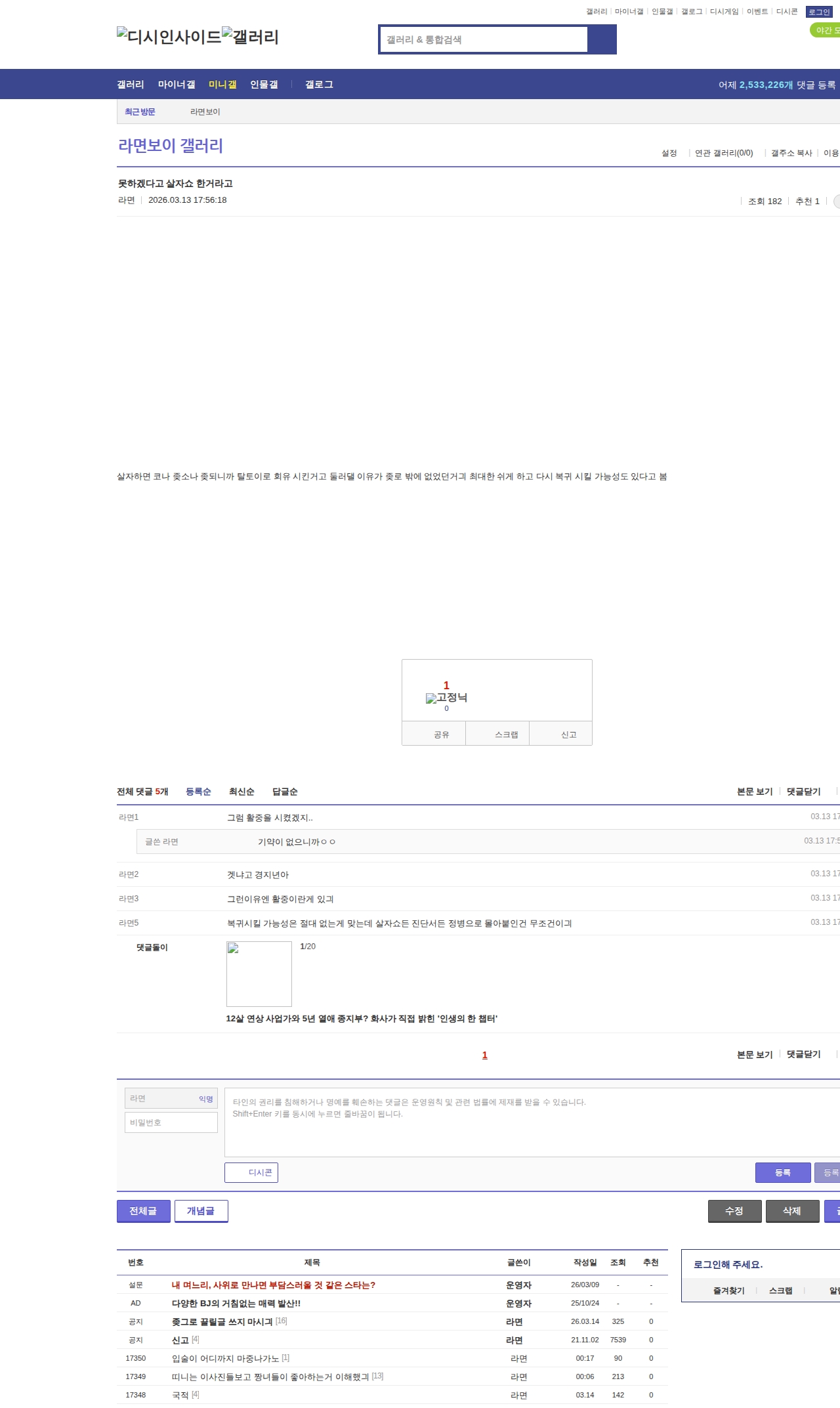Toggle 야간 모드 night mode
This screenshot has width=840, height=1408.
[826, 30]
